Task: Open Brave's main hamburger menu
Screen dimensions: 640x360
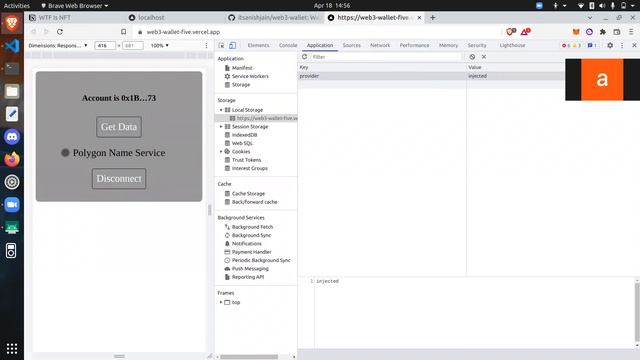Action: [x=631, y=32]
